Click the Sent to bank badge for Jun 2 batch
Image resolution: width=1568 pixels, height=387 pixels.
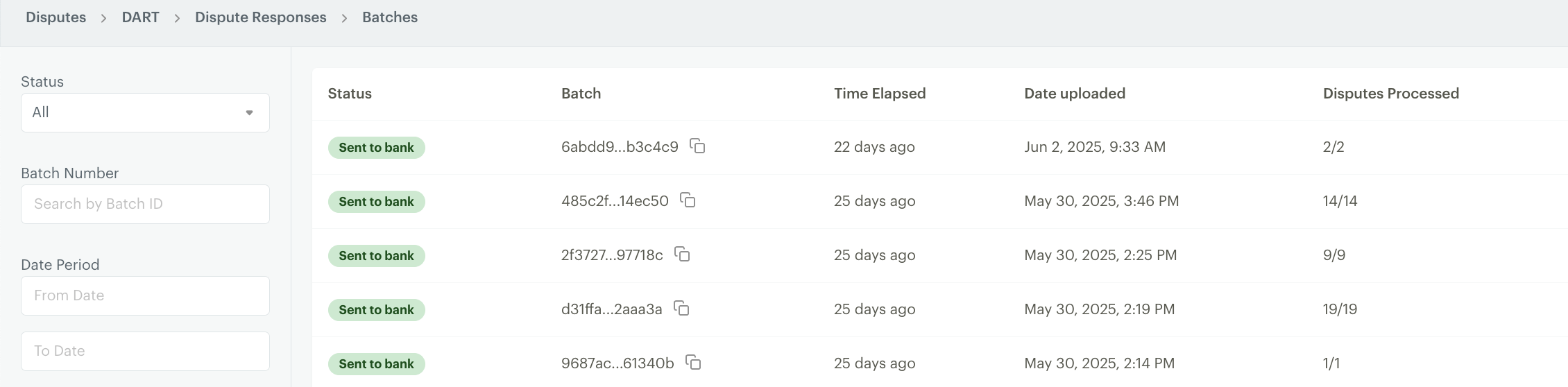(x=377, y=148)
